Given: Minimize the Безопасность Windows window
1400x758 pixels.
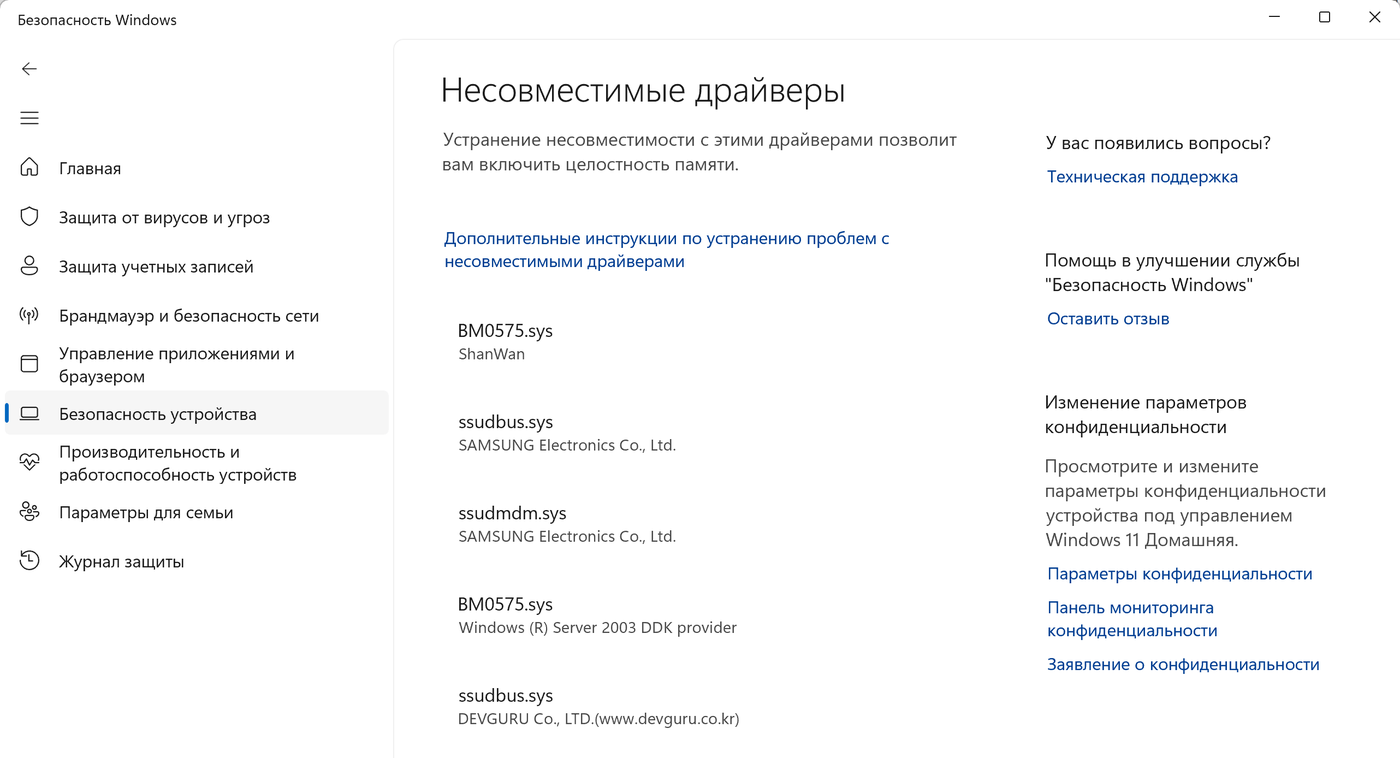Looking at the screenshot, I should (1274, 17).
